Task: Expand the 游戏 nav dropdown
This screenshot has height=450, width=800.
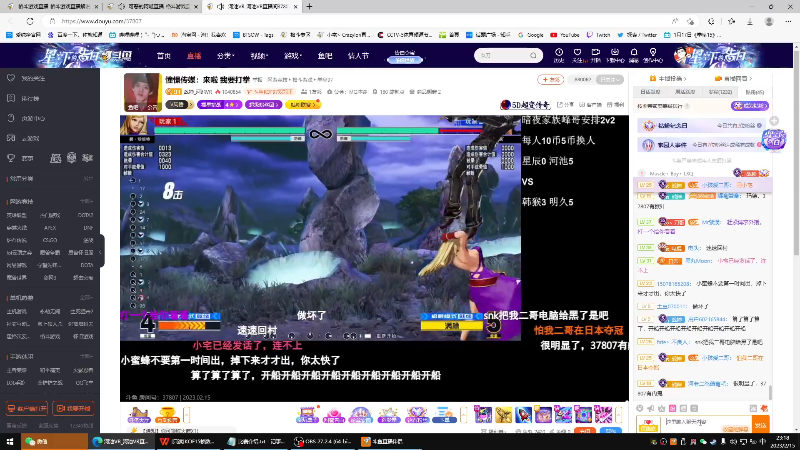Action: click(x=293, y=56)
